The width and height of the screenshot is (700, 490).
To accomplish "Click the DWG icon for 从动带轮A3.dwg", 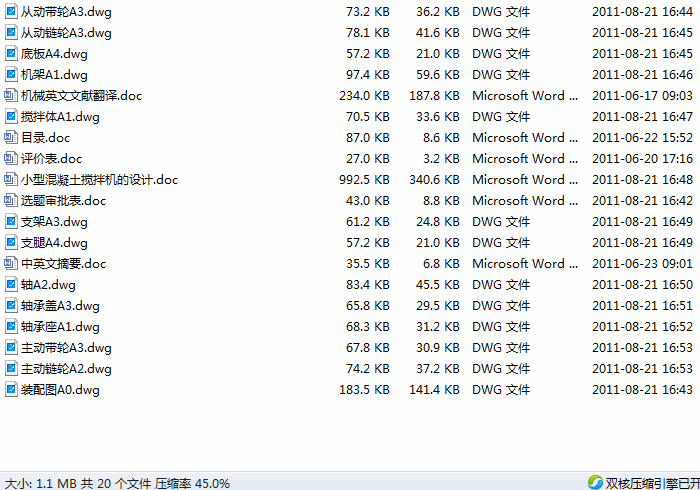I will coord(11,11).
